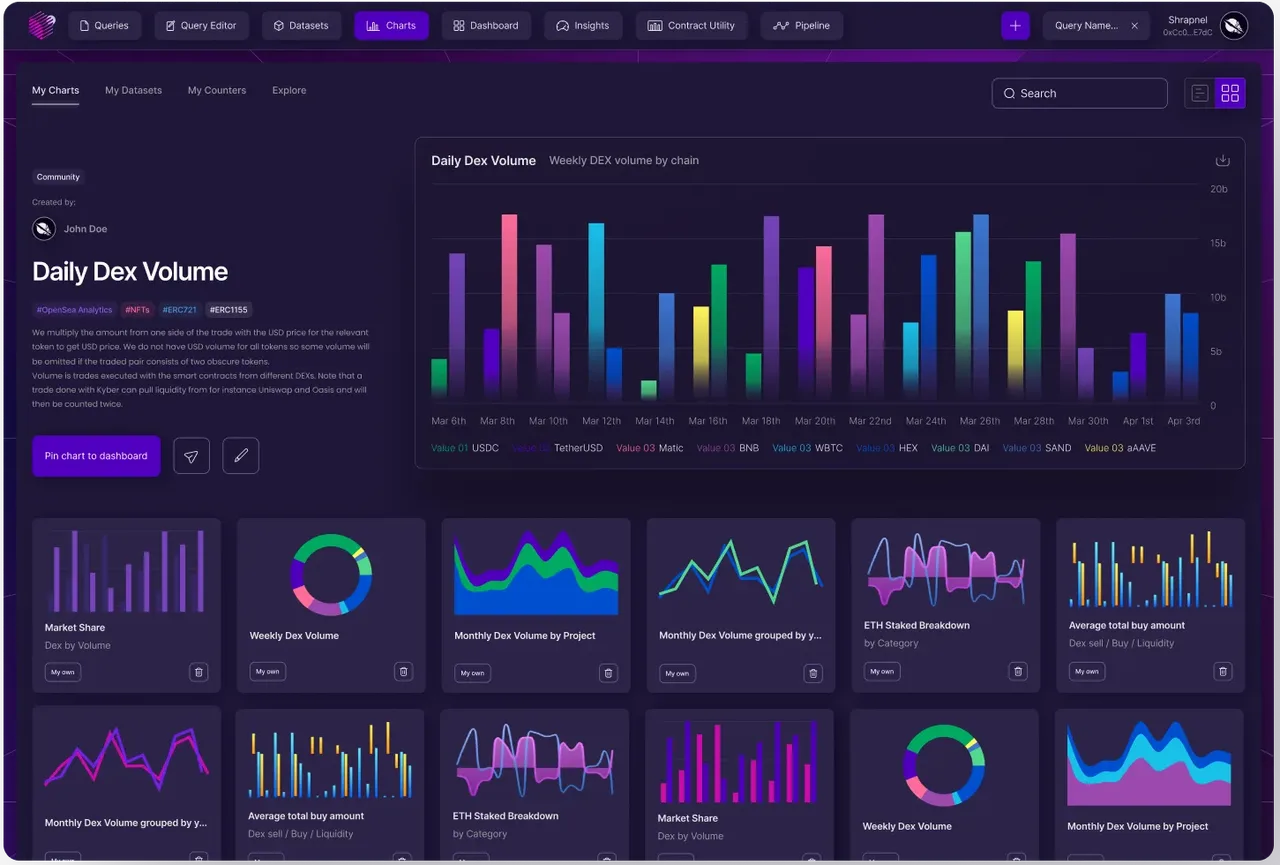Click the #OpenSea Analytics tag
The image size is (1280, 865).
click(x=74, y=310)
